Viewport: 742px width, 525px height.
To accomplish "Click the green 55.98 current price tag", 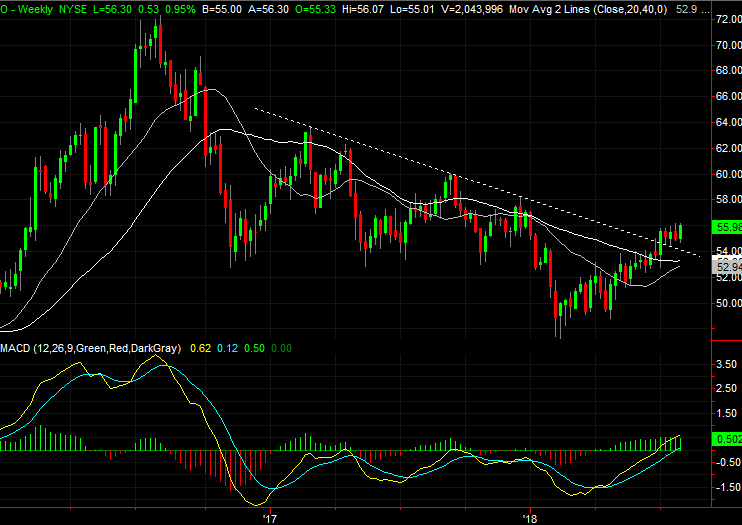I will 727,227.
